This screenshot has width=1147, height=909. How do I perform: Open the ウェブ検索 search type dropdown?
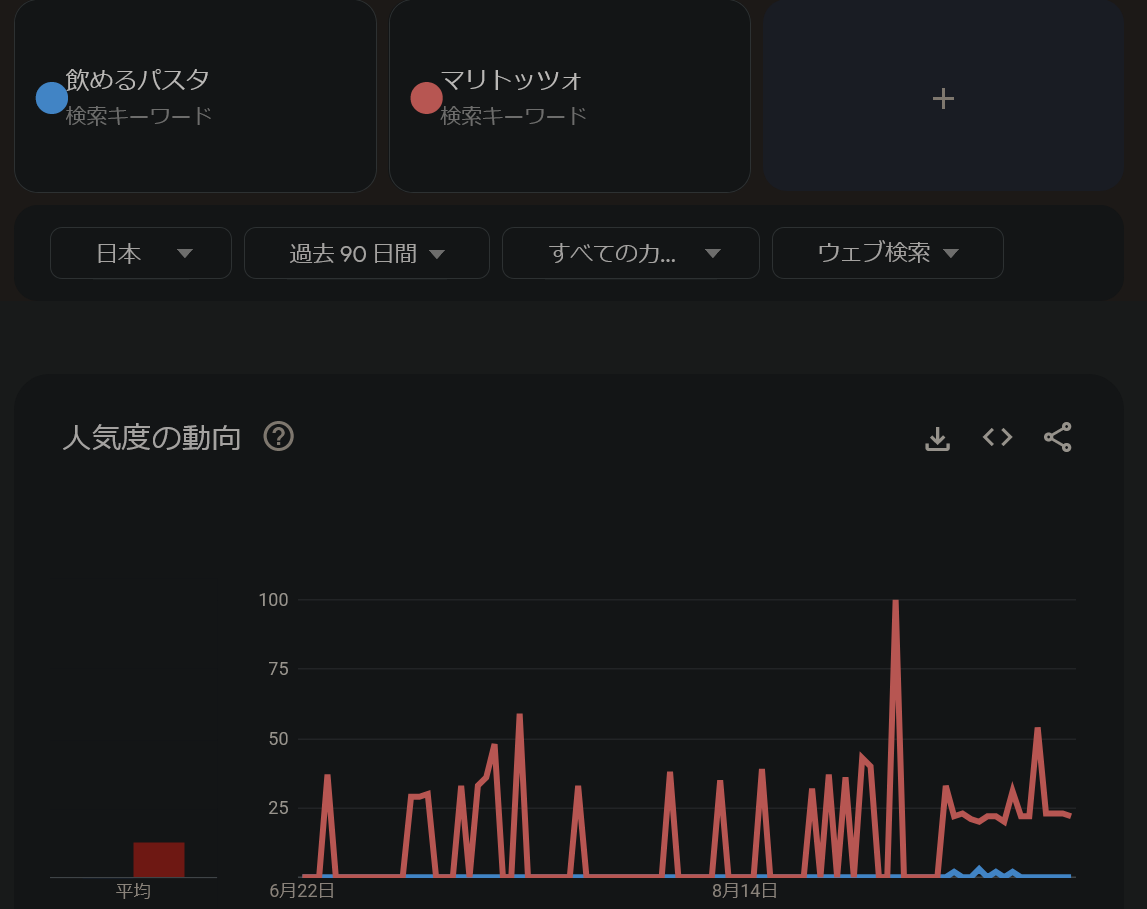(887, 253)
